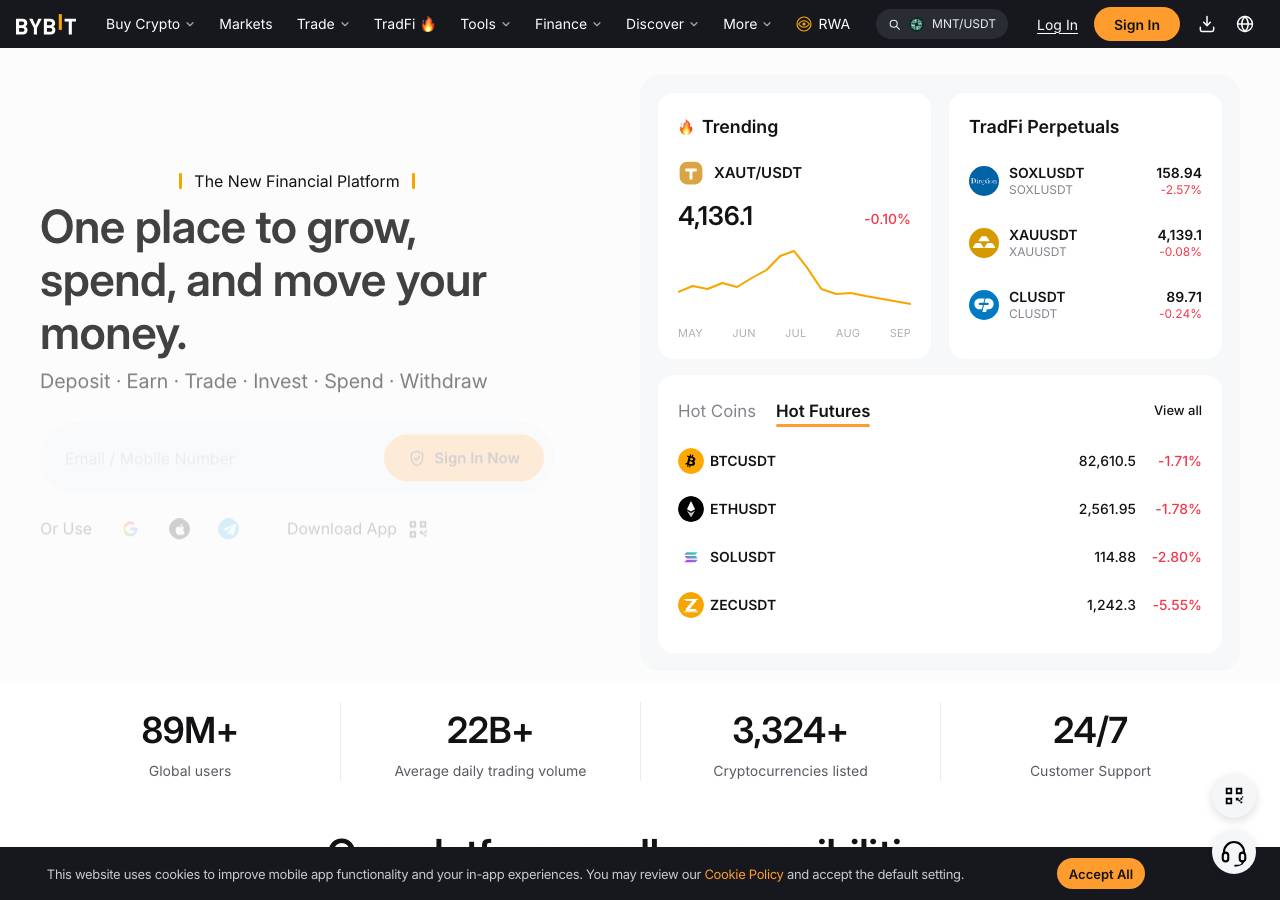
Task: Click the Bybit logo
Action: click(x=46, y=24)
